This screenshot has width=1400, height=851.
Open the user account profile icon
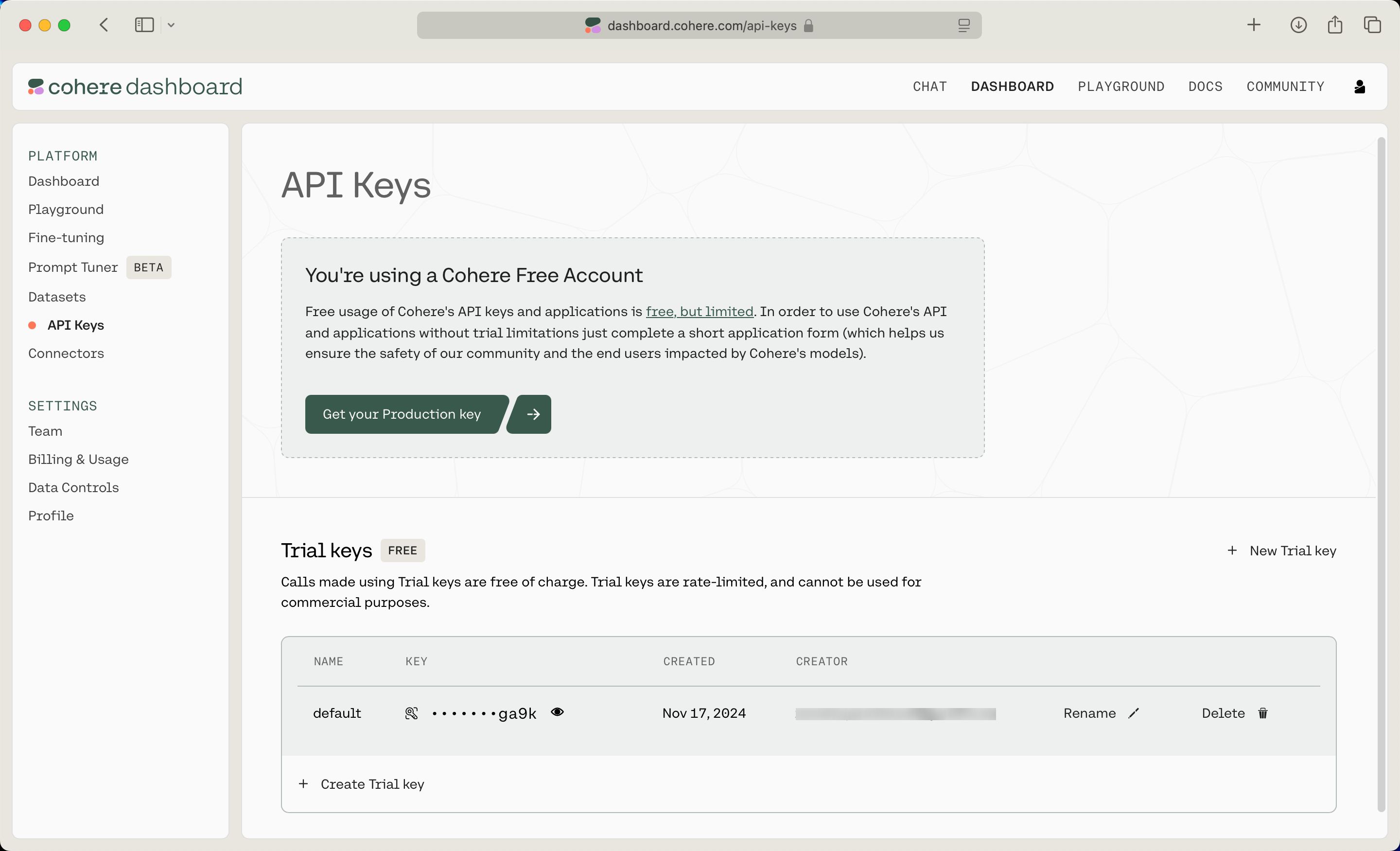coord(1359,87)
